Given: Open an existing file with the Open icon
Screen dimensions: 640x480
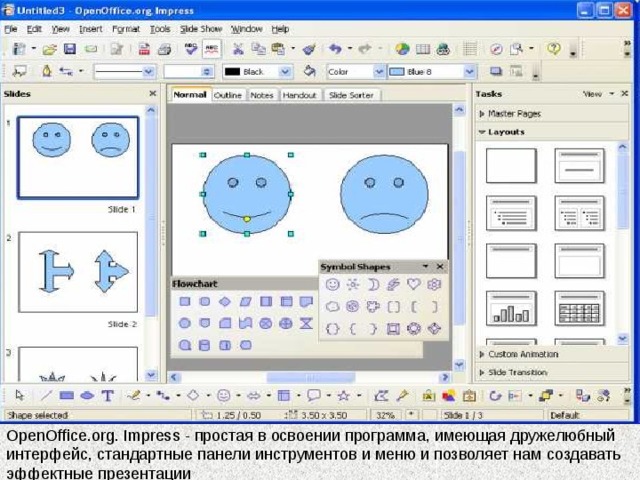Looking at the screenshot, I should (x=50, y=50).
